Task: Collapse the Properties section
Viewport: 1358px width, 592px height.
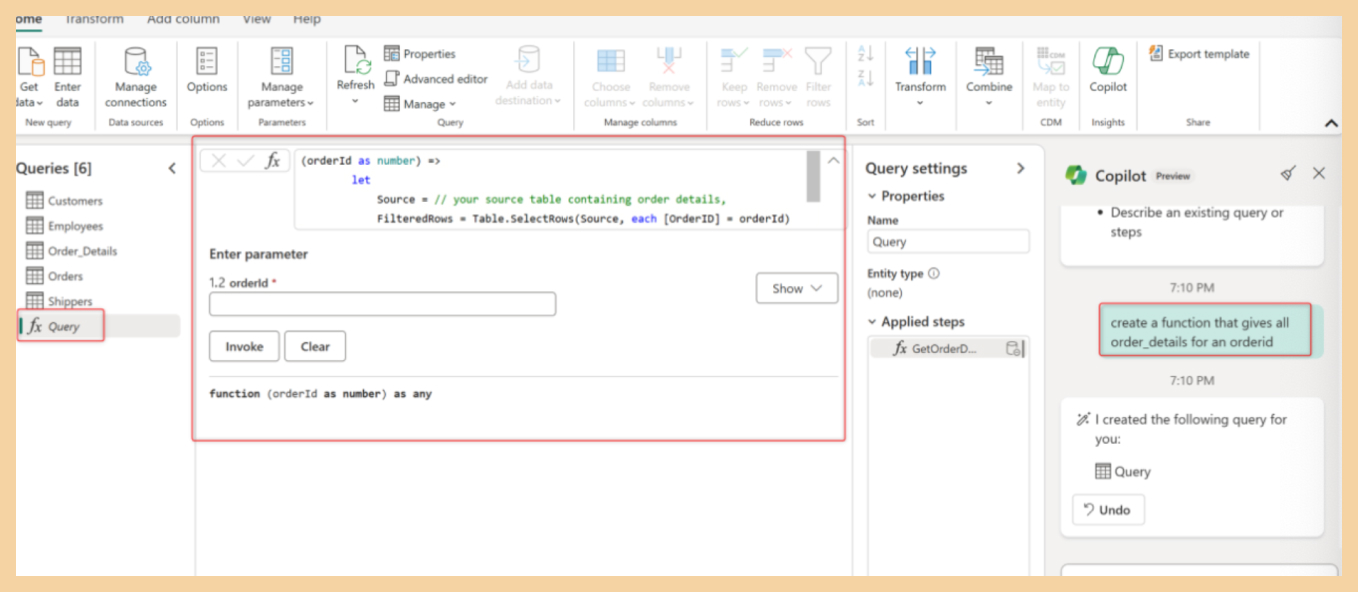Action: pyautogui.click(x=872, y=196)
